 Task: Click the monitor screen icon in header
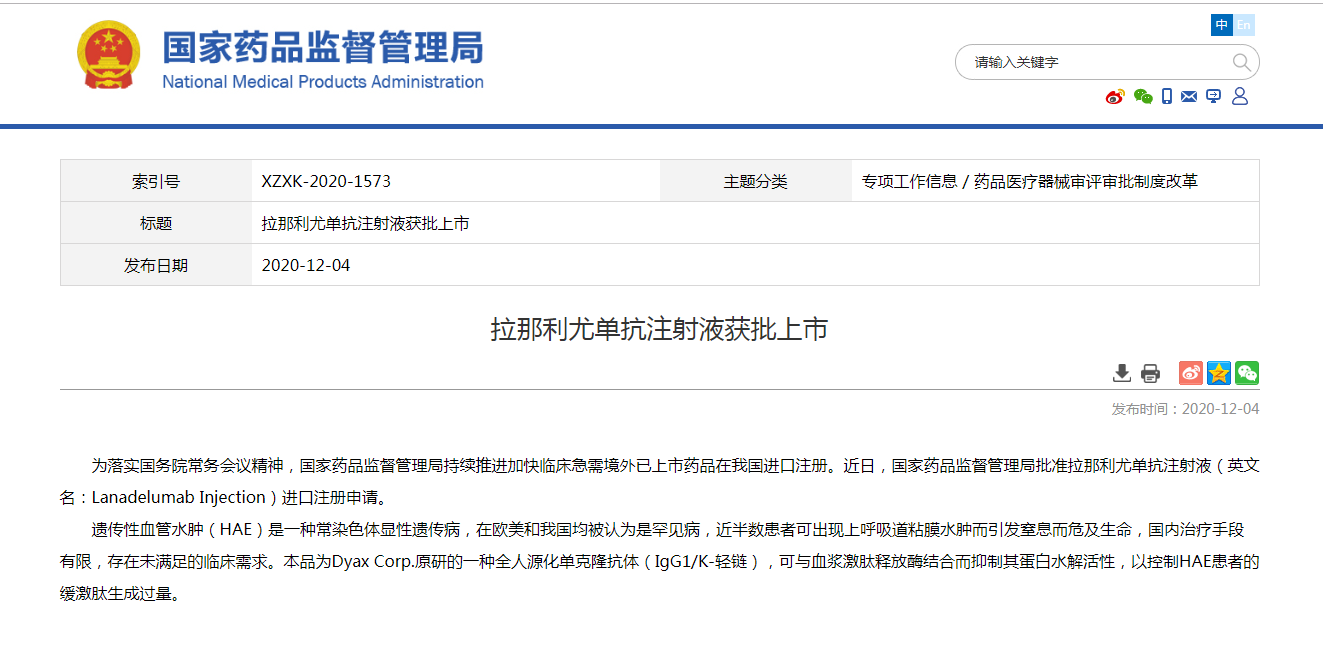point(1214,97)
